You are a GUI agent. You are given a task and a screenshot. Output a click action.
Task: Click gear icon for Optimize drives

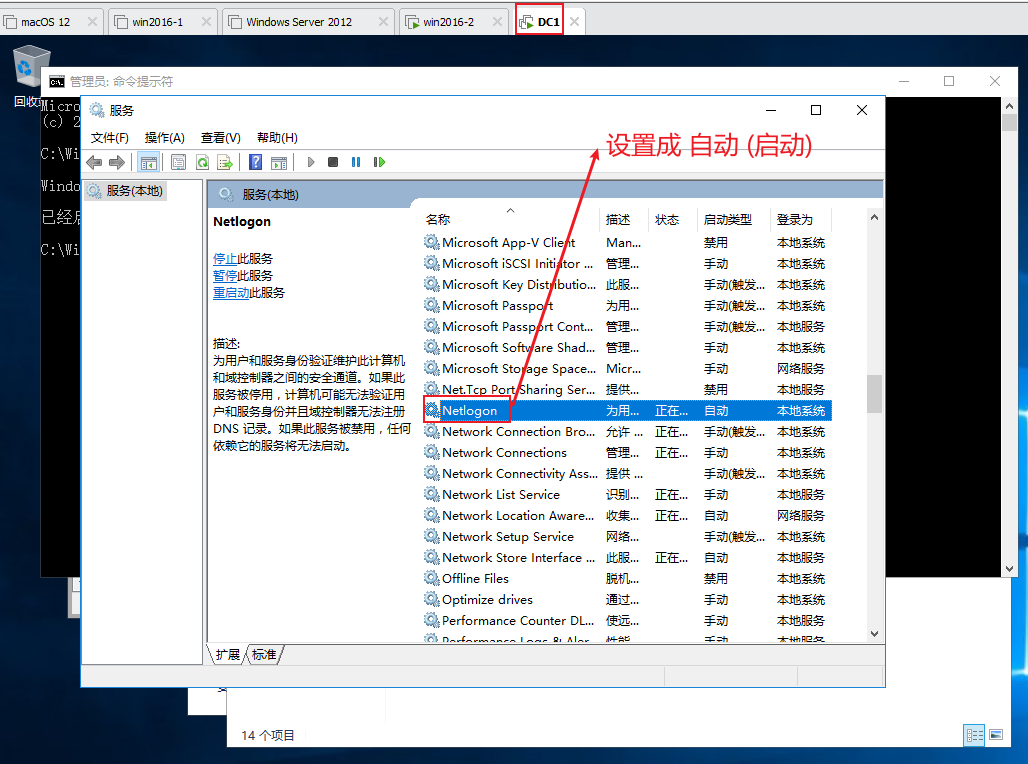tap(431, 599)
